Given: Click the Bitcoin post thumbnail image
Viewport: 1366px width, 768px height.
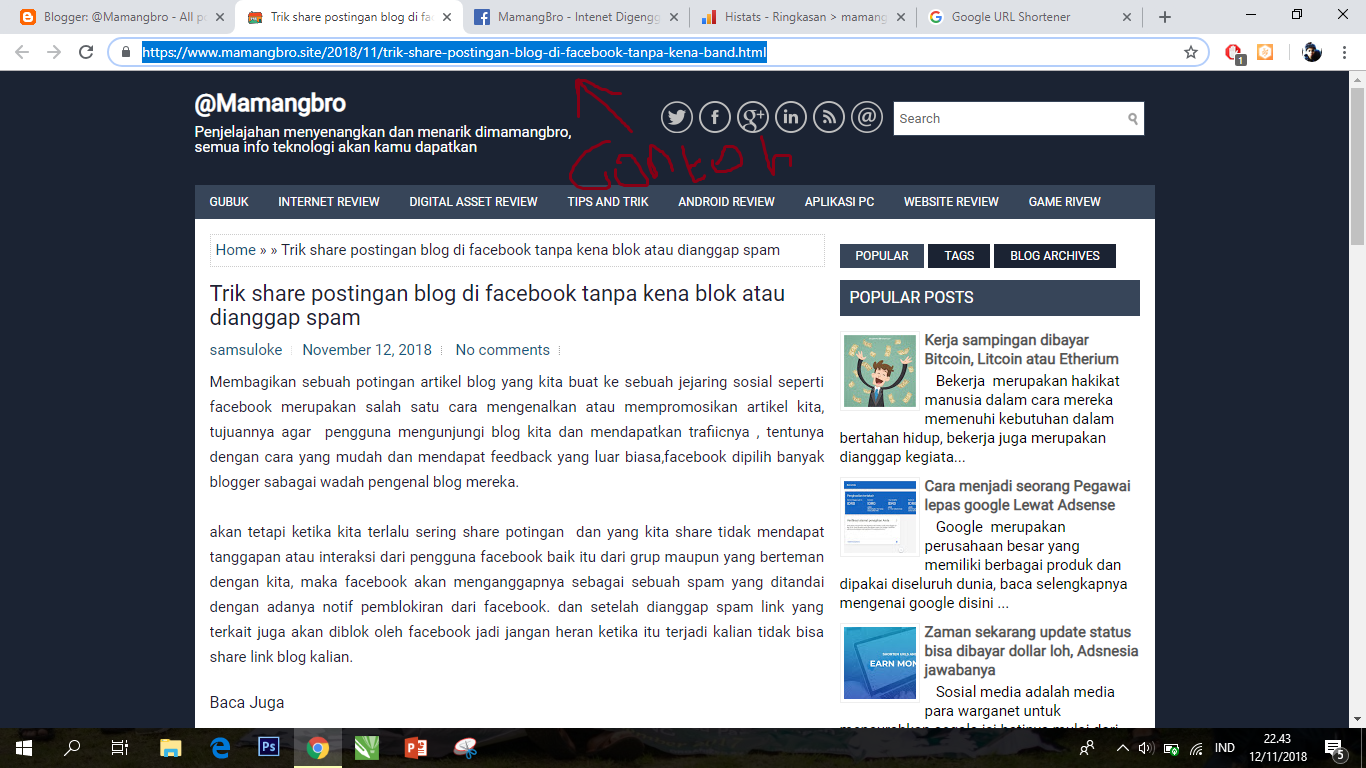Looking at the screenshot, I should point(880,371).
